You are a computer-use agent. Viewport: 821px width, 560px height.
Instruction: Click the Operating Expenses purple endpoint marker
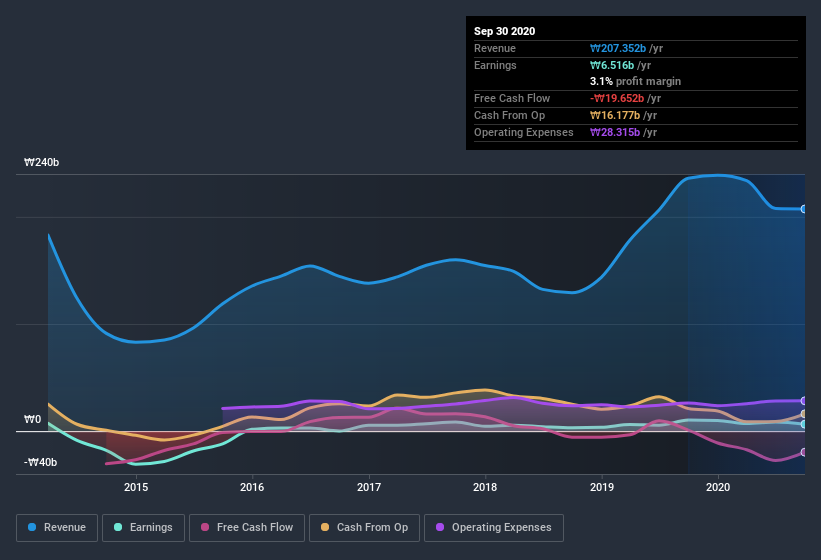(803, 401)
